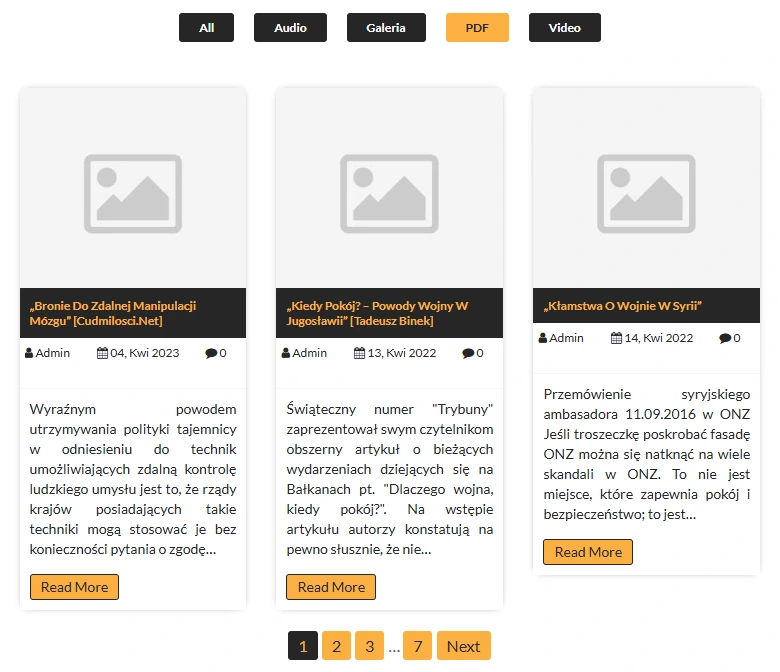
Task: Jump to page 7 of the results
Action: 417,646
